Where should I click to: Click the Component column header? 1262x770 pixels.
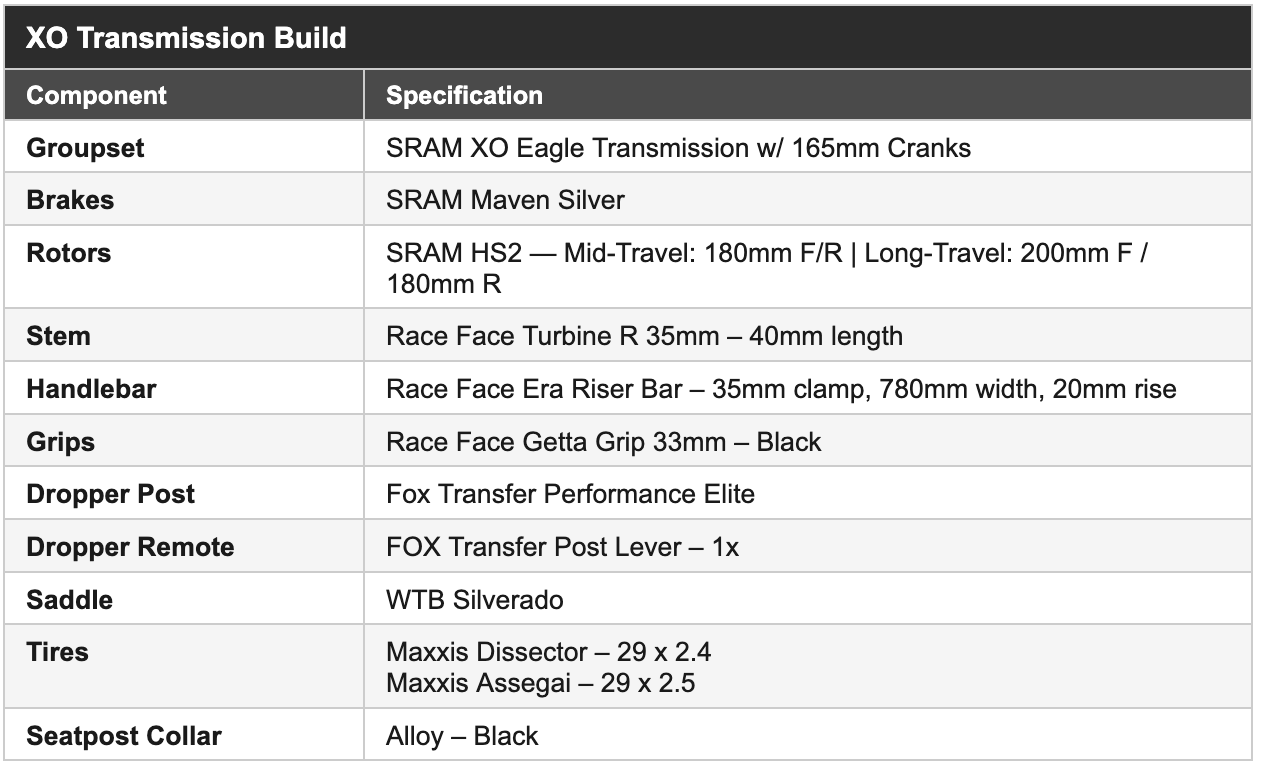click(x=97, y=96)
